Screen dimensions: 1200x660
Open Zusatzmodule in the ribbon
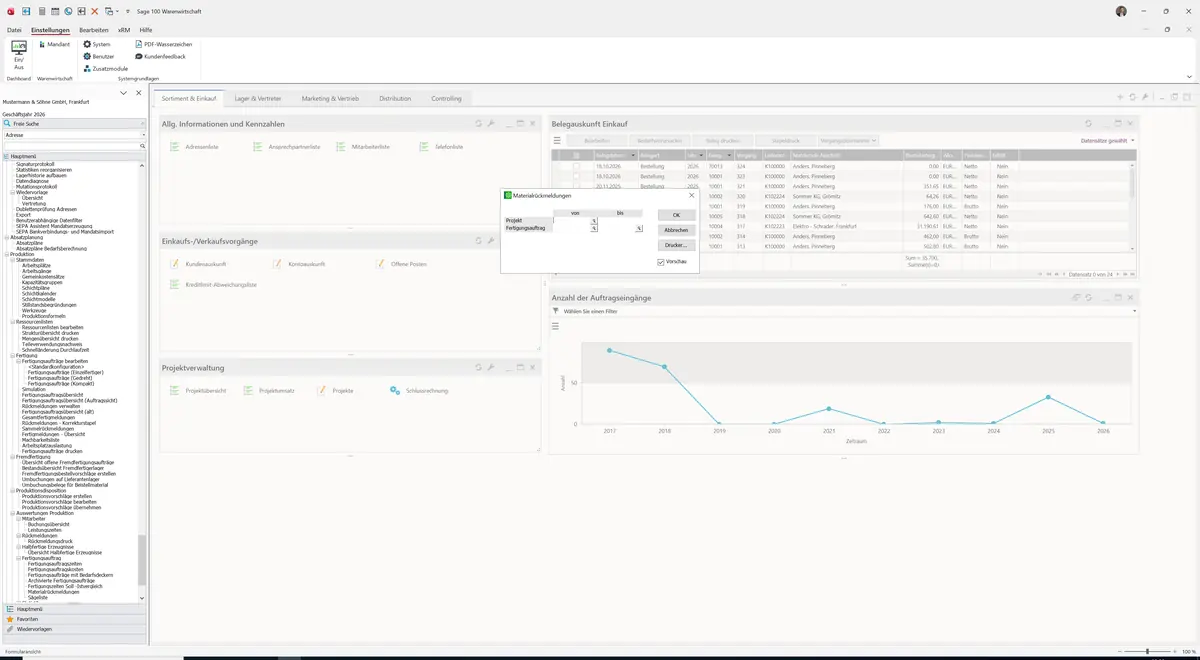pyautogui.click(x=106, y=69)
